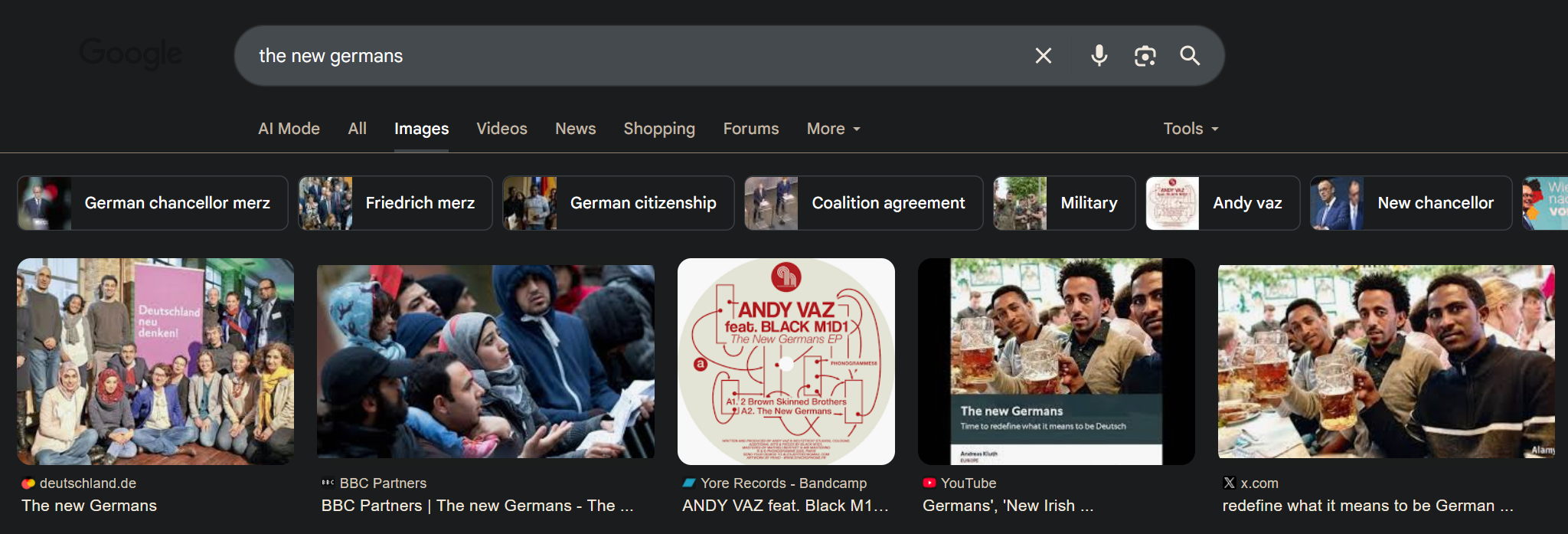The image size is (1568, 534).
Task: Open 'ANDY VAZ feat. Black M1...' title link
Action: [786, 506]
